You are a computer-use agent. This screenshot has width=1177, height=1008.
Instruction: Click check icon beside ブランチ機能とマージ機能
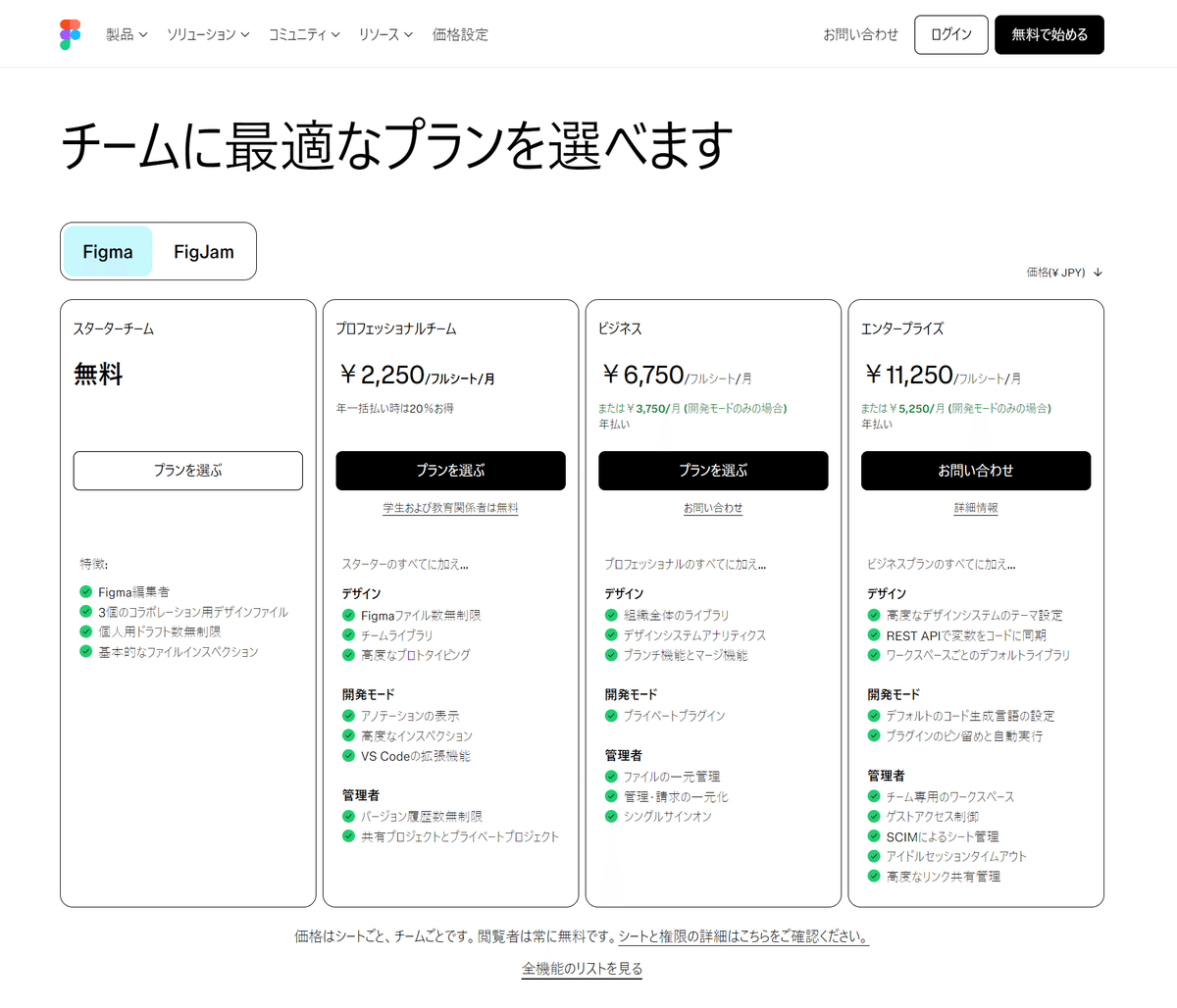(611, 654)
